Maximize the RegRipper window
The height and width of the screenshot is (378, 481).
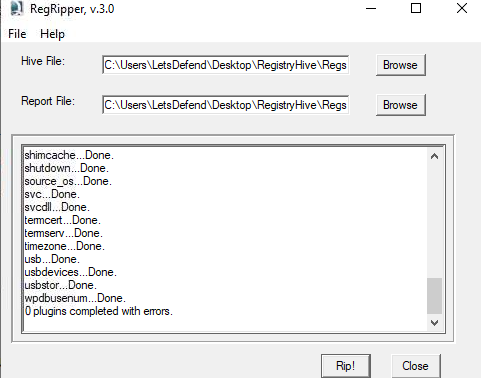(x=416, y=8)
